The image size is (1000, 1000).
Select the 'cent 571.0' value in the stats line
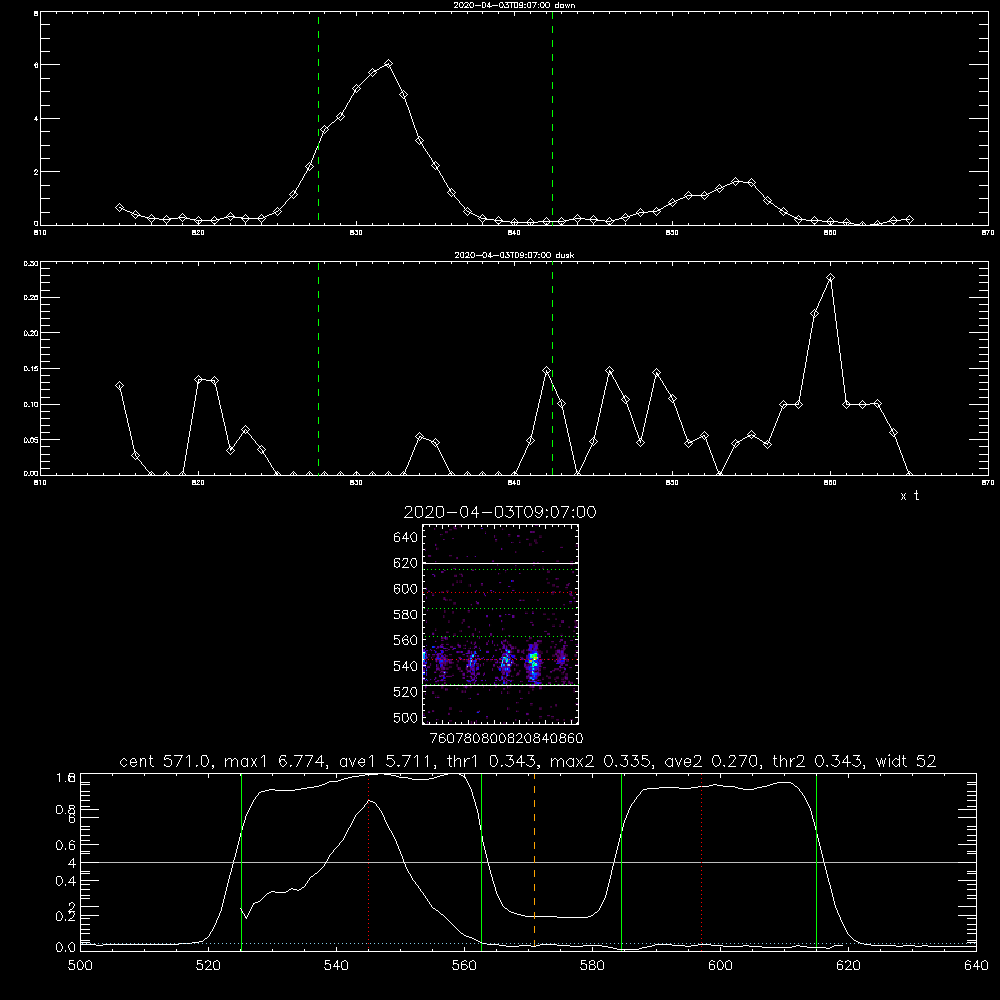coord(163,761)
